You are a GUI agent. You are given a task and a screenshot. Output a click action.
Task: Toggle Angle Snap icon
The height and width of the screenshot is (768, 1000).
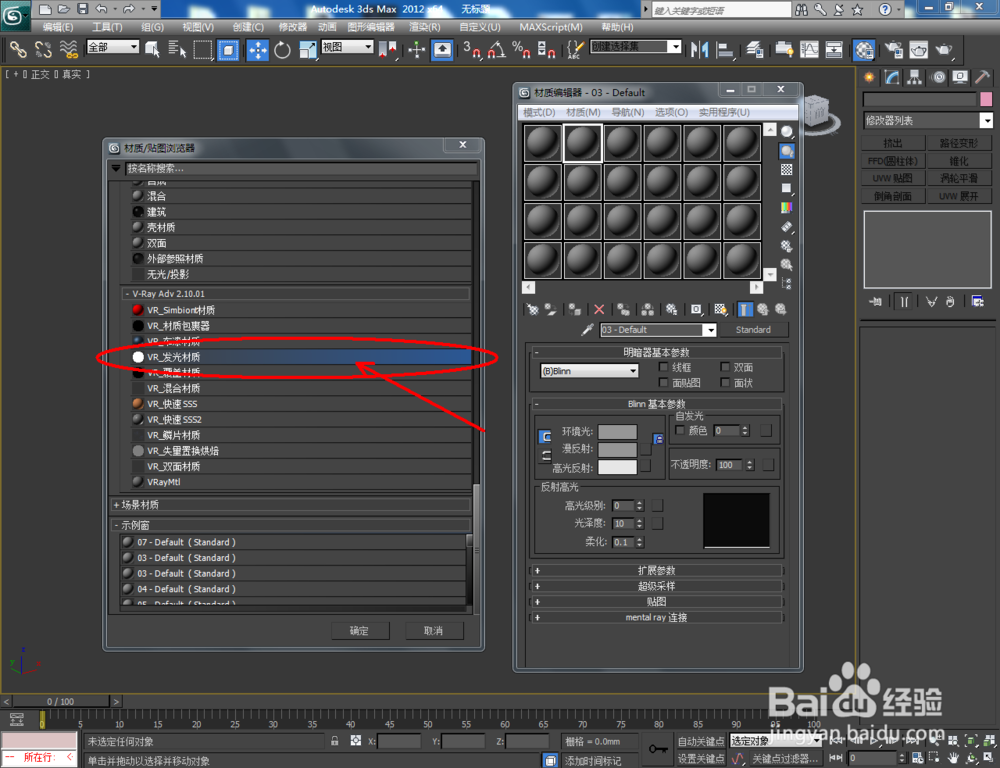tap(496, 50)
